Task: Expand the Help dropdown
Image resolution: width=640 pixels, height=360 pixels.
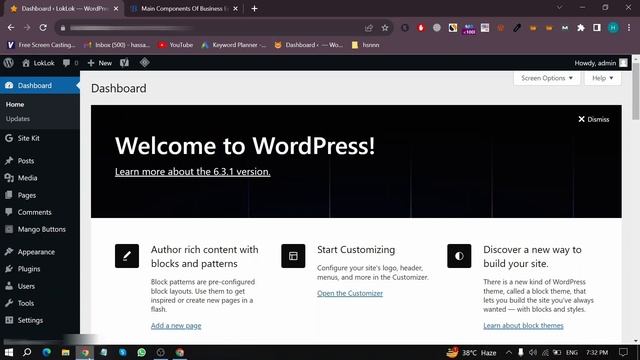Action: (x=602, y=78)
